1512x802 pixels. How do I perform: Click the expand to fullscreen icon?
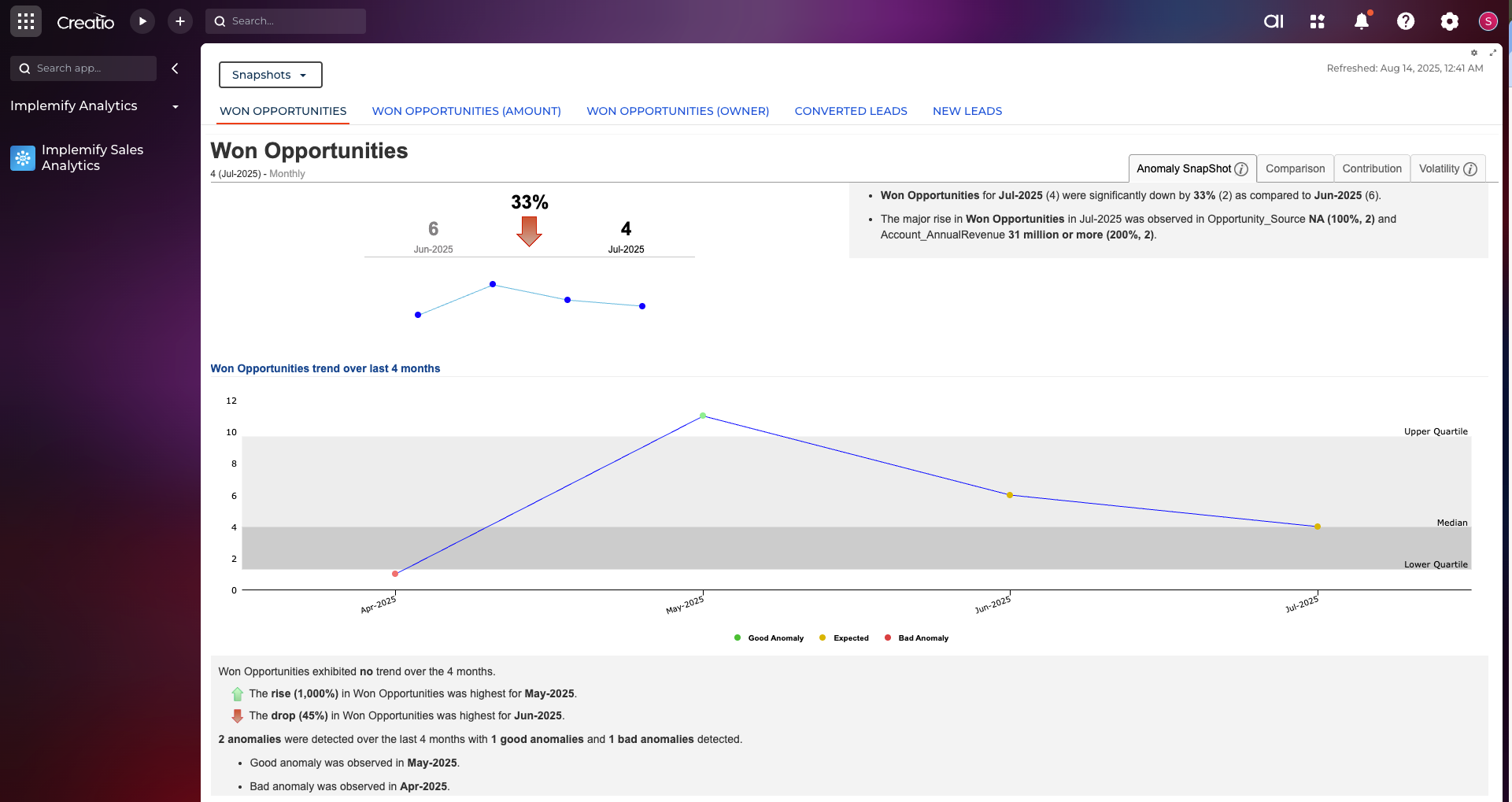(x=1493, y=53)
